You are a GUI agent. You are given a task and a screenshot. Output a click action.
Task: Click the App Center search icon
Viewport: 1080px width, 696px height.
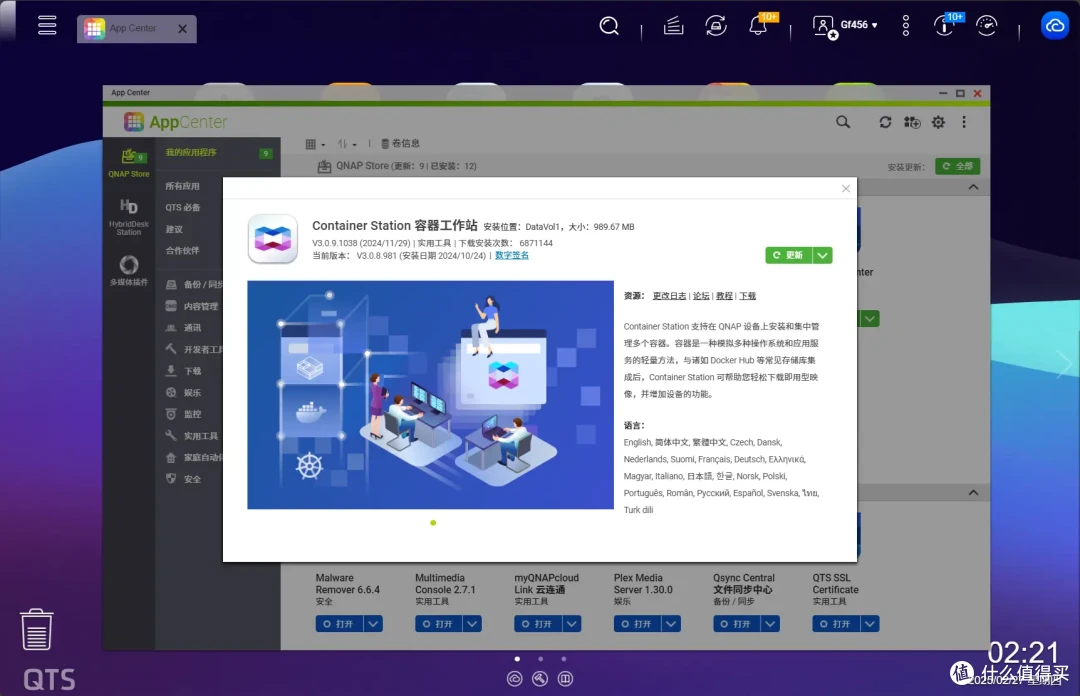(843, 122)
